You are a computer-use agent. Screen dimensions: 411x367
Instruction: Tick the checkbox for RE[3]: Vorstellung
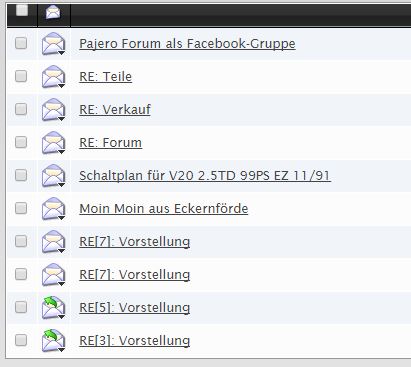coord(21,340)
